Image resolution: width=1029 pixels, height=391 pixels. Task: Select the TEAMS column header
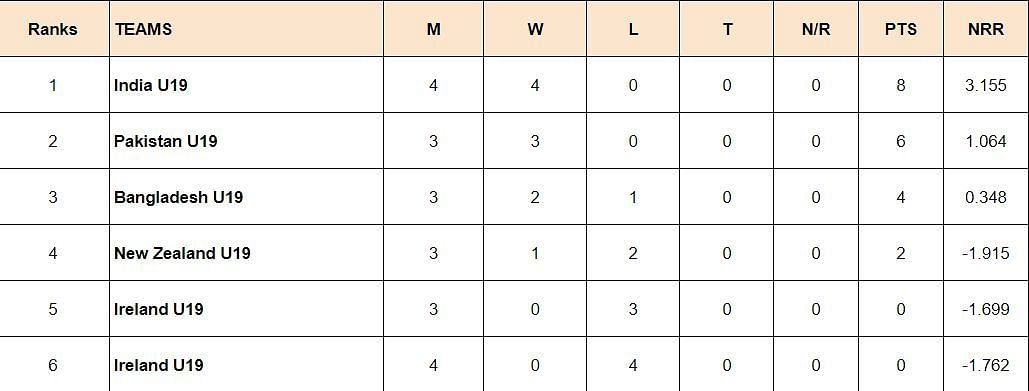point(143,30)
